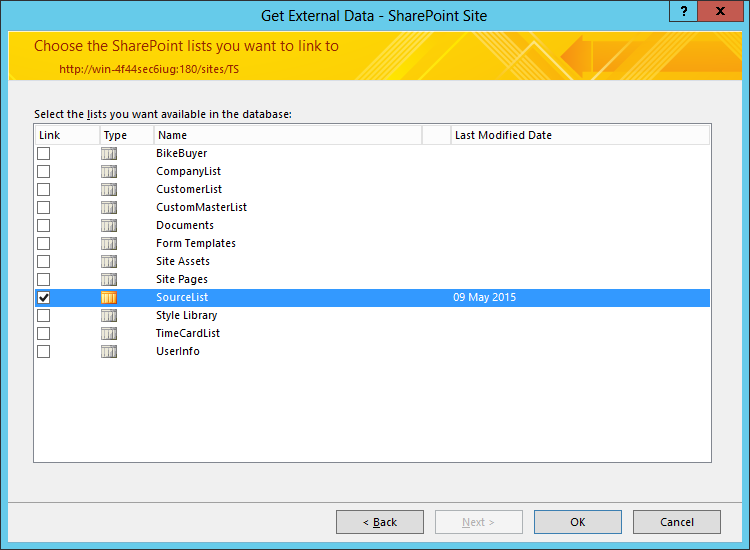Screen dimensions: 750x550
Task: Select the Style Library list name
Action: [x=187, y=316]
